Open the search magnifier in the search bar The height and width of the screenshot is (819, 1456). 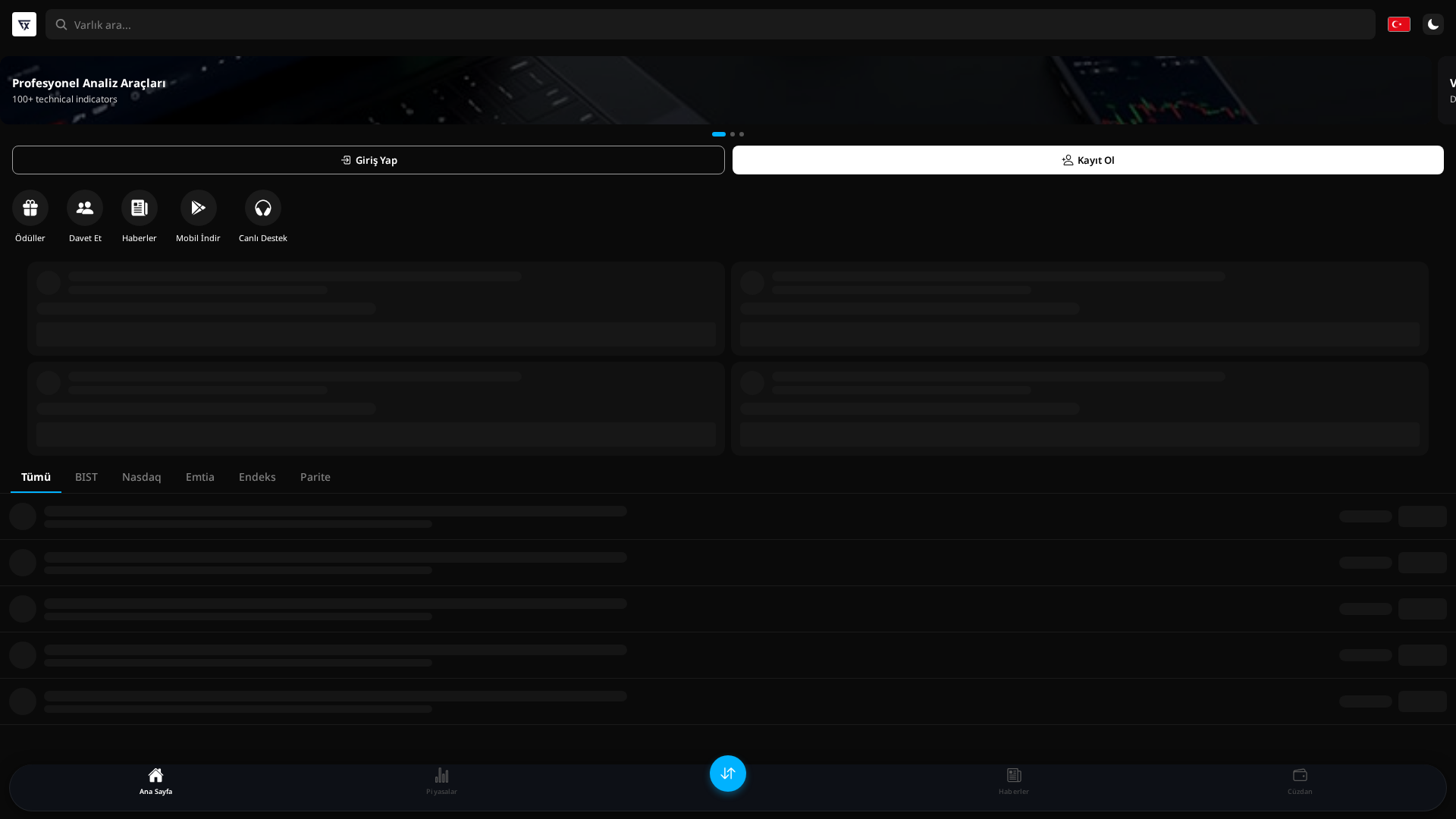(x=61, y=24)
